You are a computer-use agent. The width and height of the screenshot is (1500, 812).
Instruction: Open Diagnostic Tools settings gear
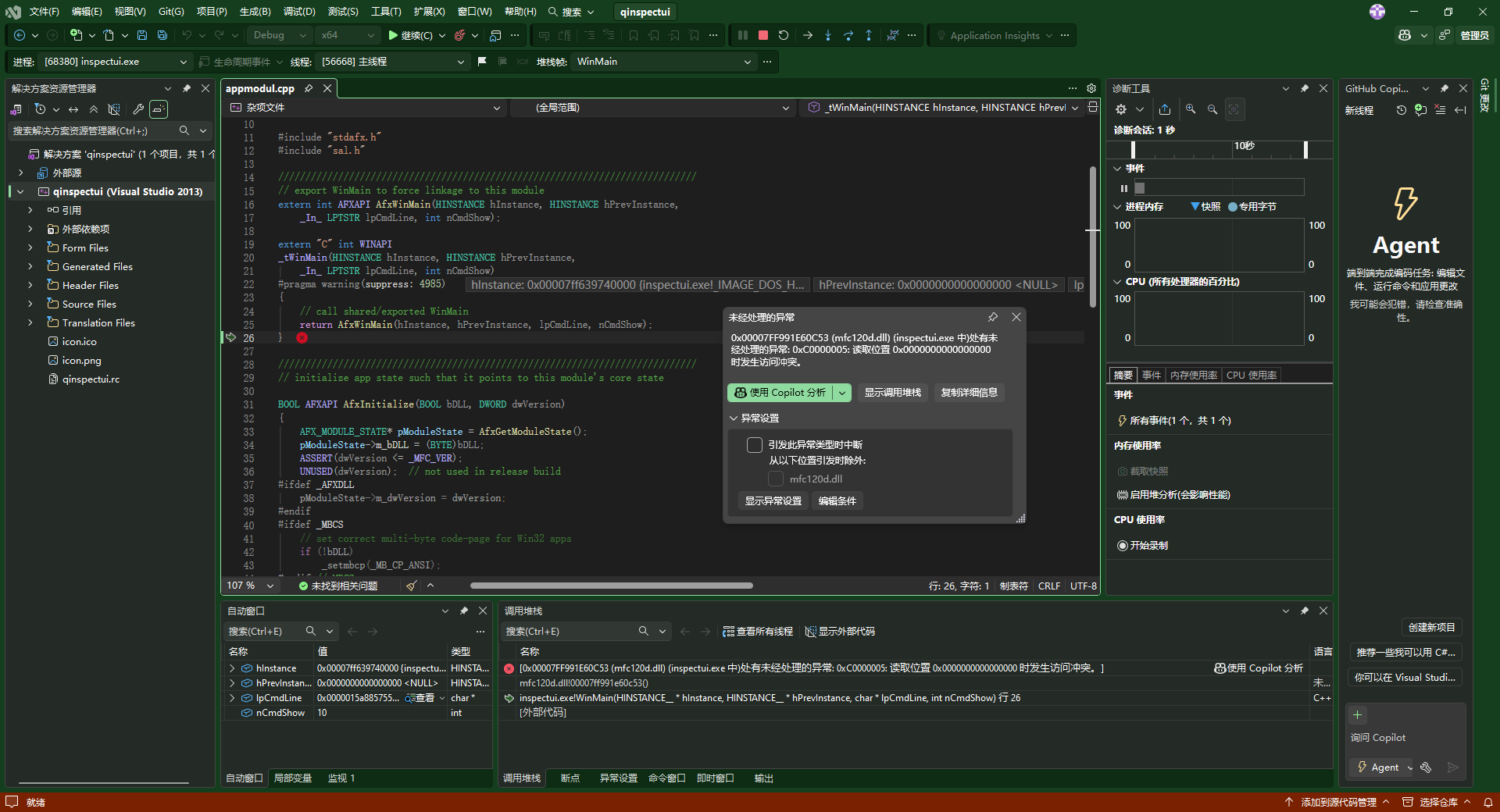[x=1121, y=109]
